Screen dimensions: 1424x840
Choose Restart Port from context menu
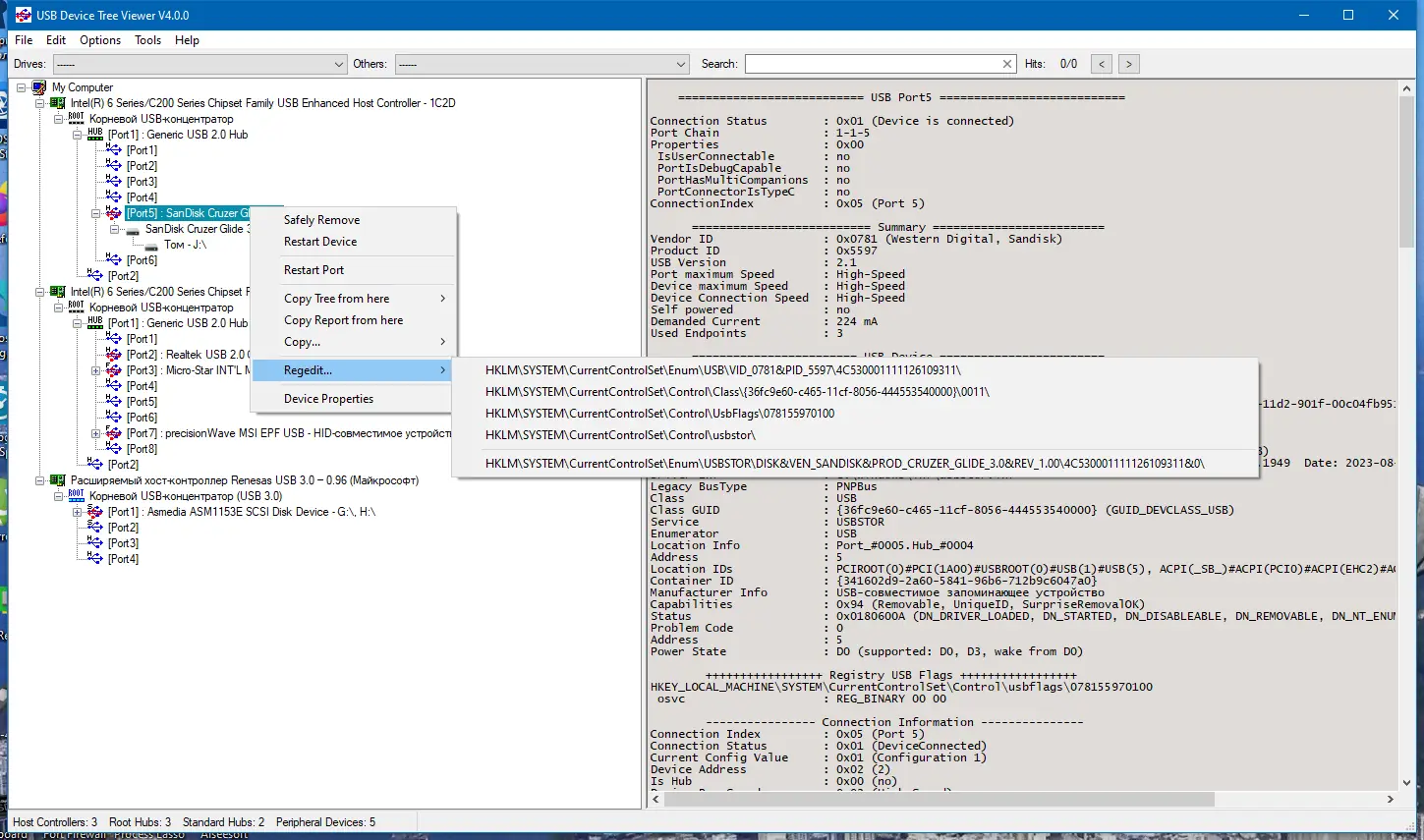354,270
